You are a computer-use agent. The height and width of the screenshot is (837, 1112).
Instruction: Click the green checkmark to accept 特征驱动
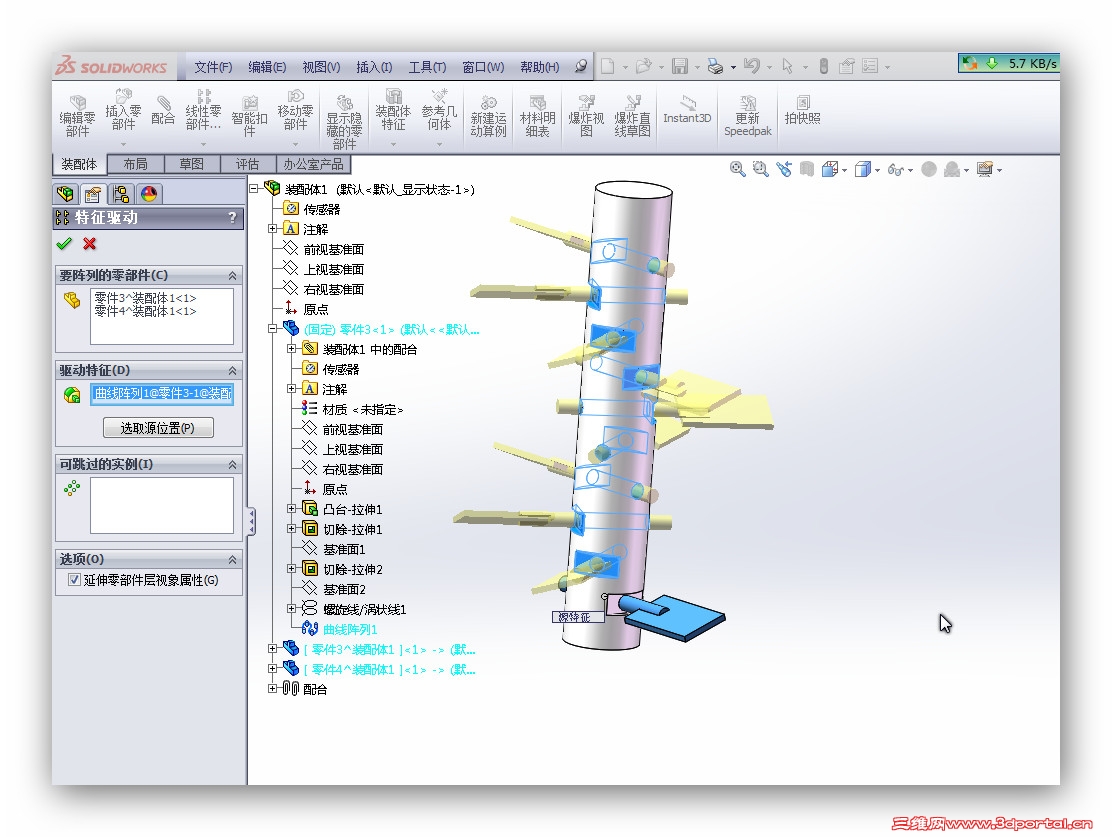pyautogui.click(x=65, y=244)
